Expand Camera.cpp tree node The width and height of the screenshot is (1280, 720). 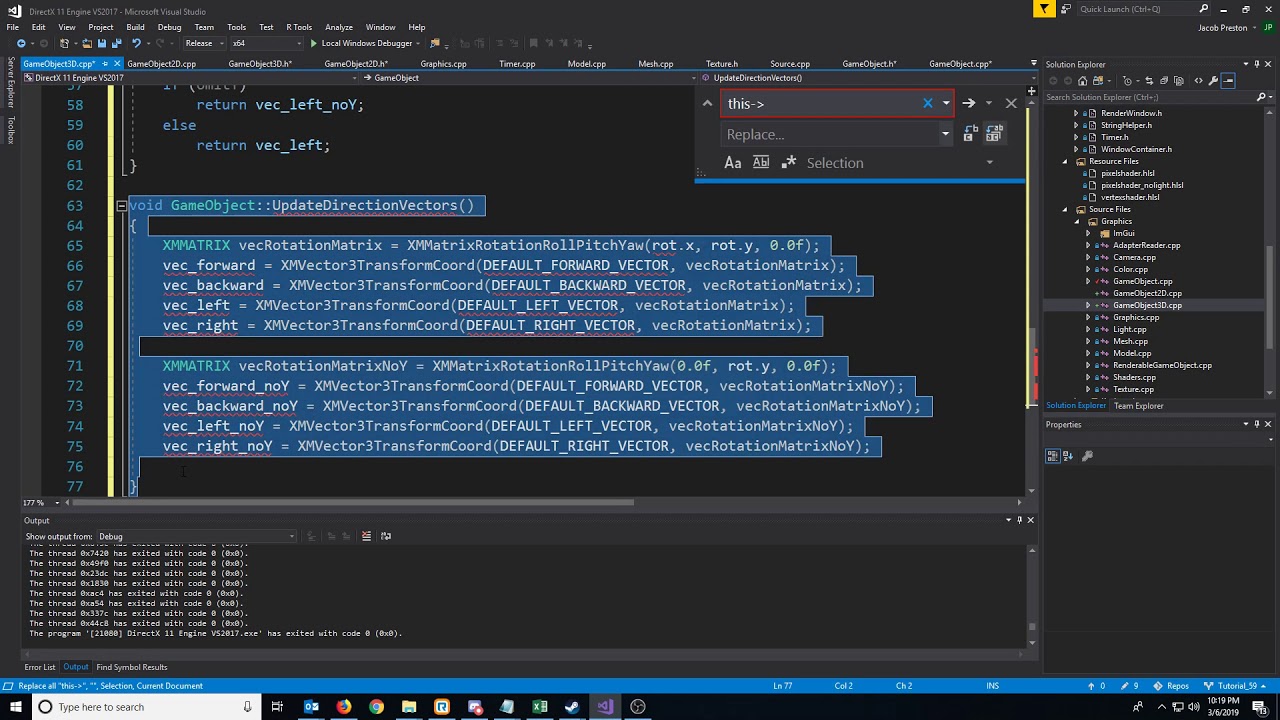coord(1089,257)
